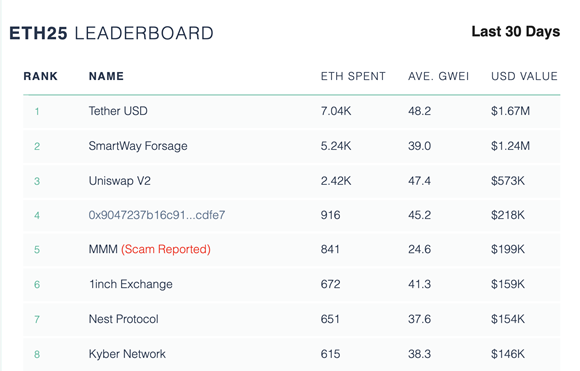The height and width of the screenshot is (371, 580).
Task: Click the MMM project name
Action: pyautogui.click(x=103, y=249)
